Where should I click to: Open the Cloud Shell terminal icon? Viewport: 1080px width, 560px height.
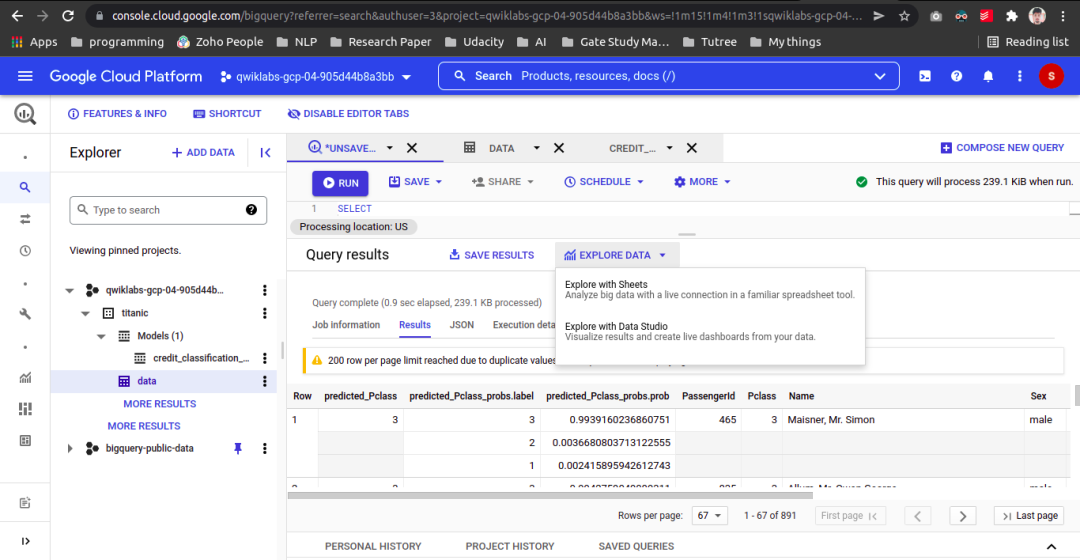click(925, 76)
